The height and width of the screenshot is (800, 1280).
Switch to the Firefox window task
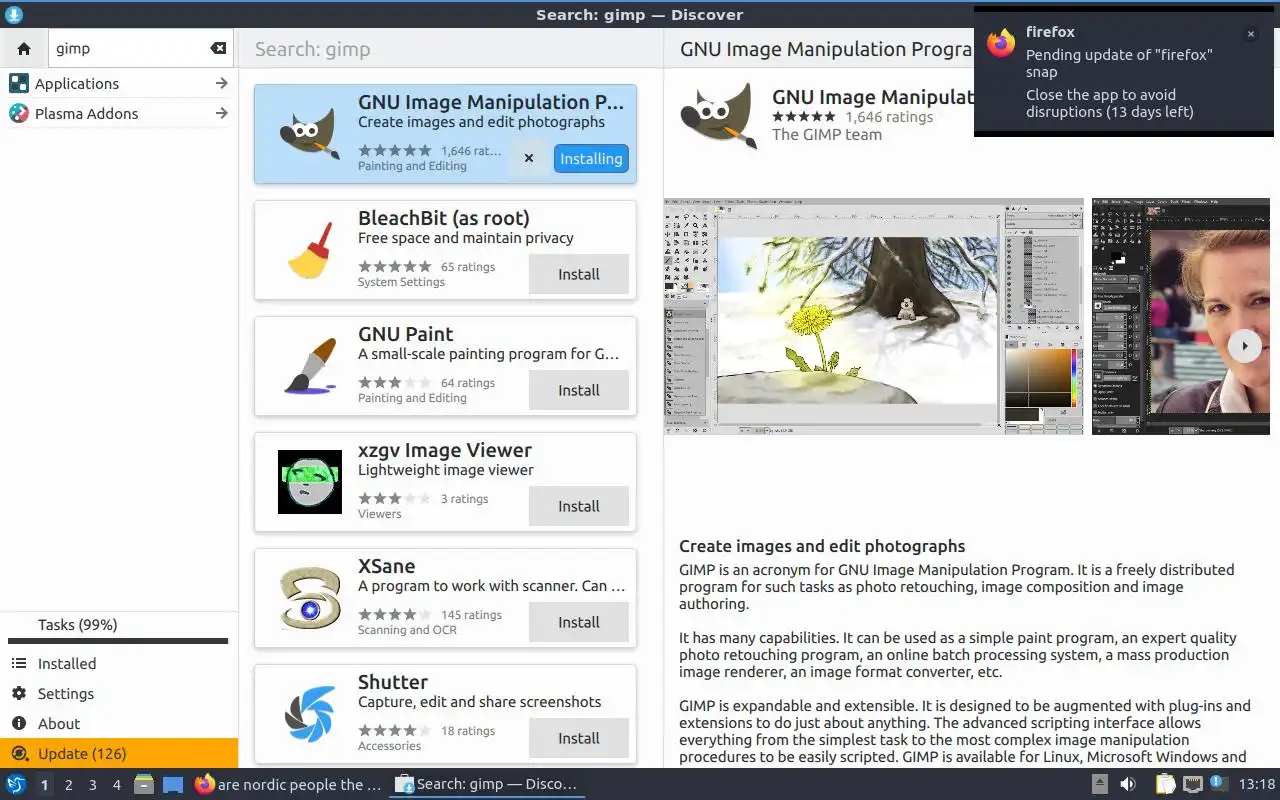[290, 785]
